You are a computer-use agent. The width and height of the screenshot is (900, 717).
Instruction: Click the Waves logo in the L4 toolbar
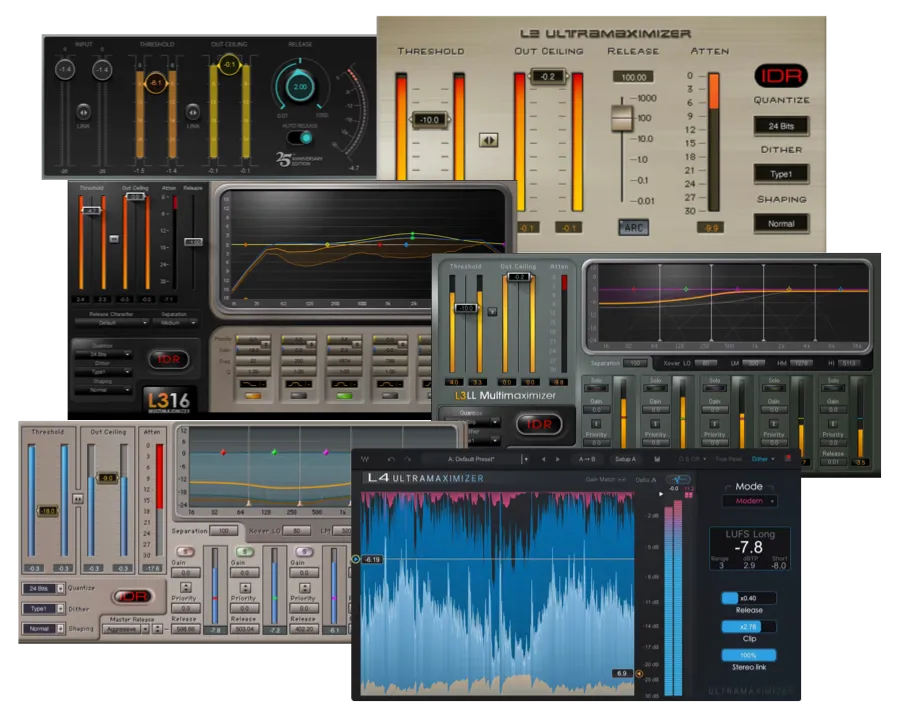point(365,459)
